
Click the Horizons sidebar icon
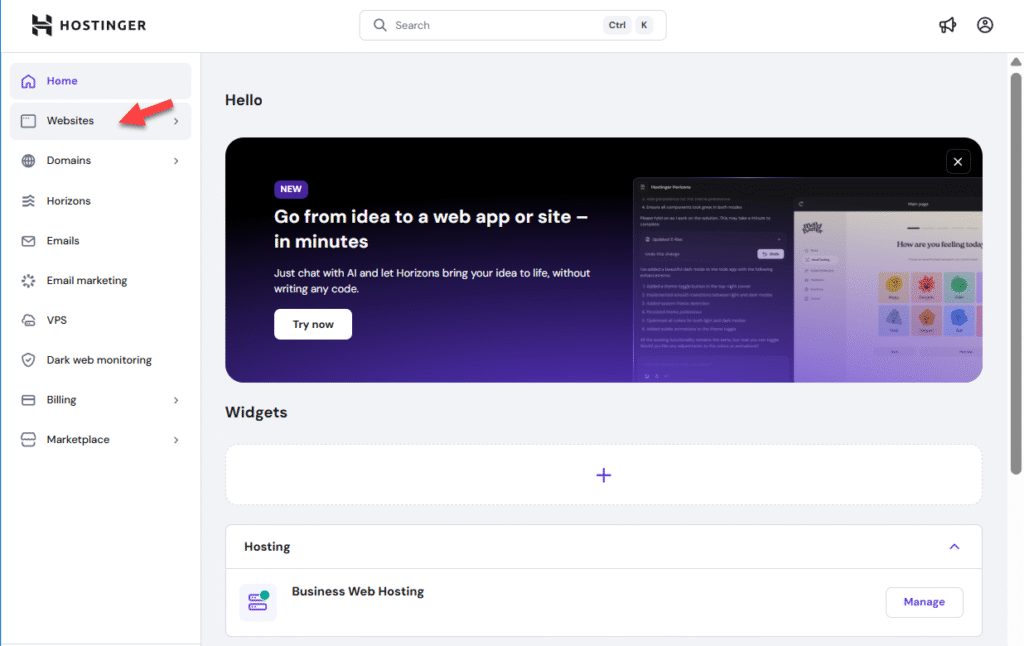28,201
